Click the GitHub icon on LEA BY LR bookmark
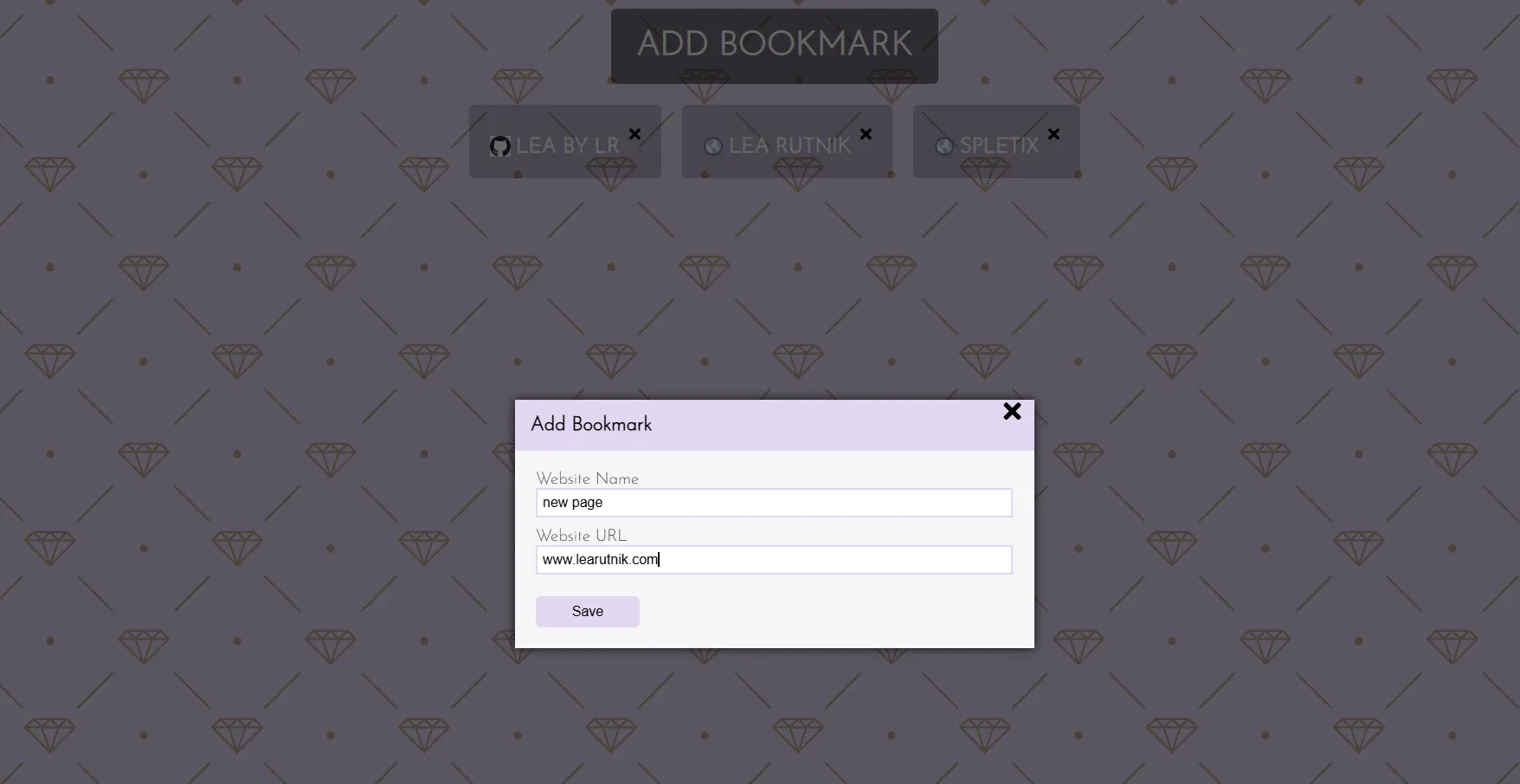 (x=500, y=146)
